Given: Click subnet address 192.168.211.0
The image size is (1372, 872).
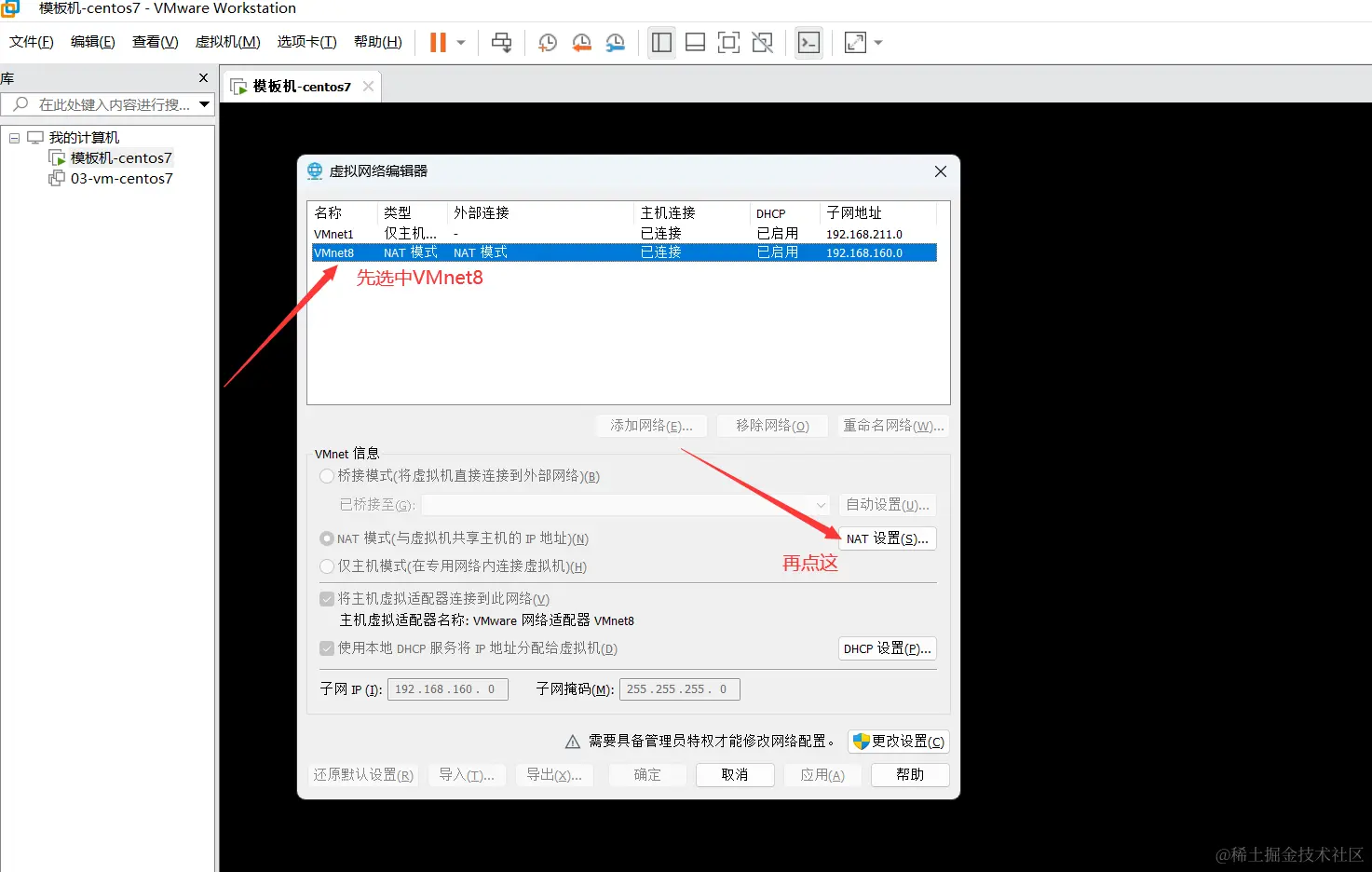Looking at the screenshot, I should [864, 235].
